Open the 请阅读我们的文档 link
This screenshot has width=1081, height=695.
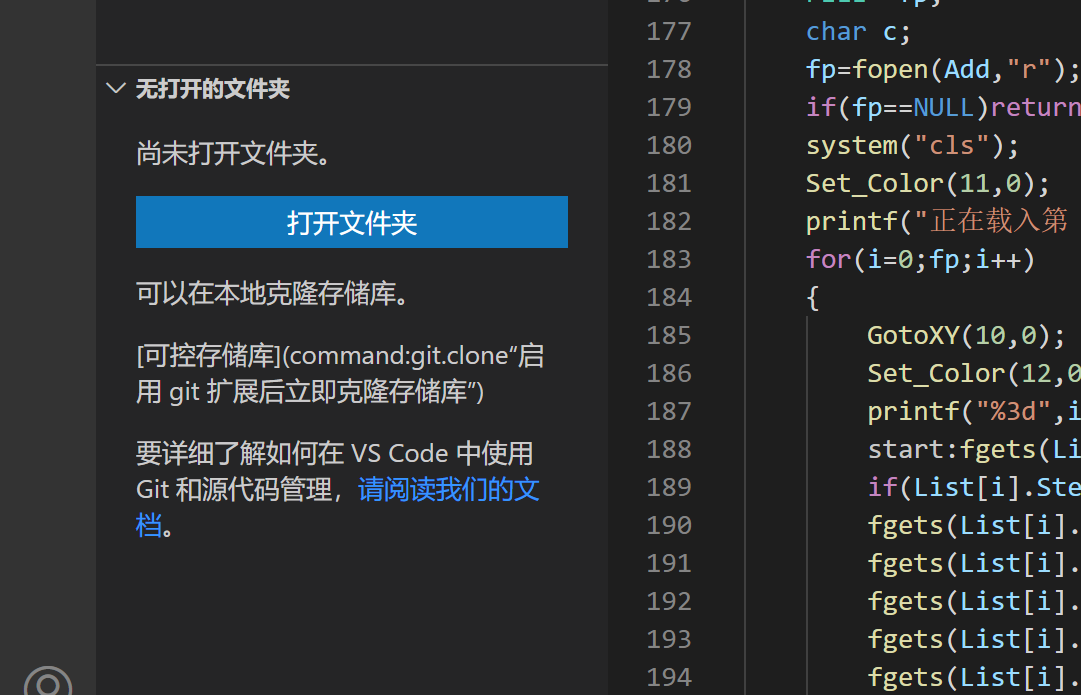(448, 490)
